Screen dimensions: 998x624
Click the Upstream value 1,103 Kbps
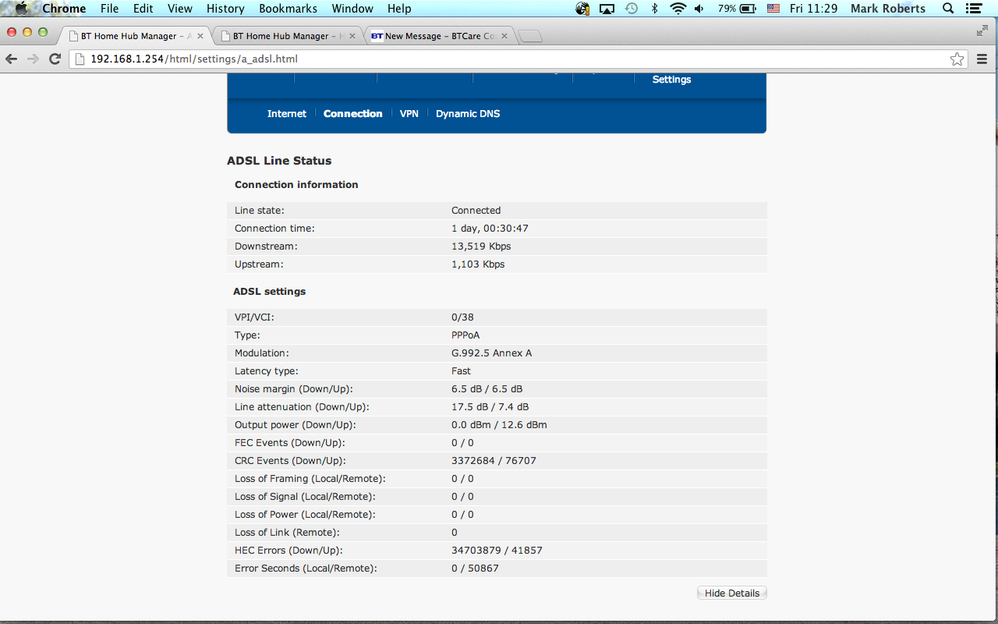click(478, 264)
